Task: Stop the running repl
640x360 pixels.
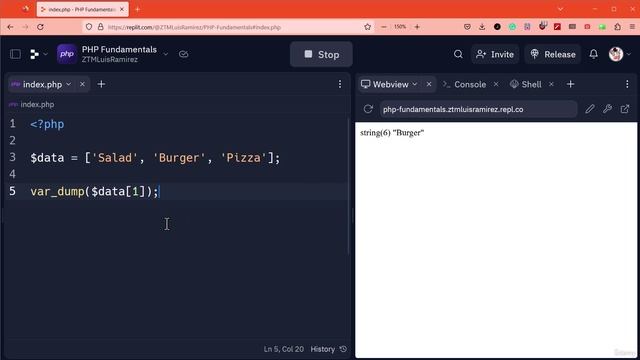Action: pos(321,54)
